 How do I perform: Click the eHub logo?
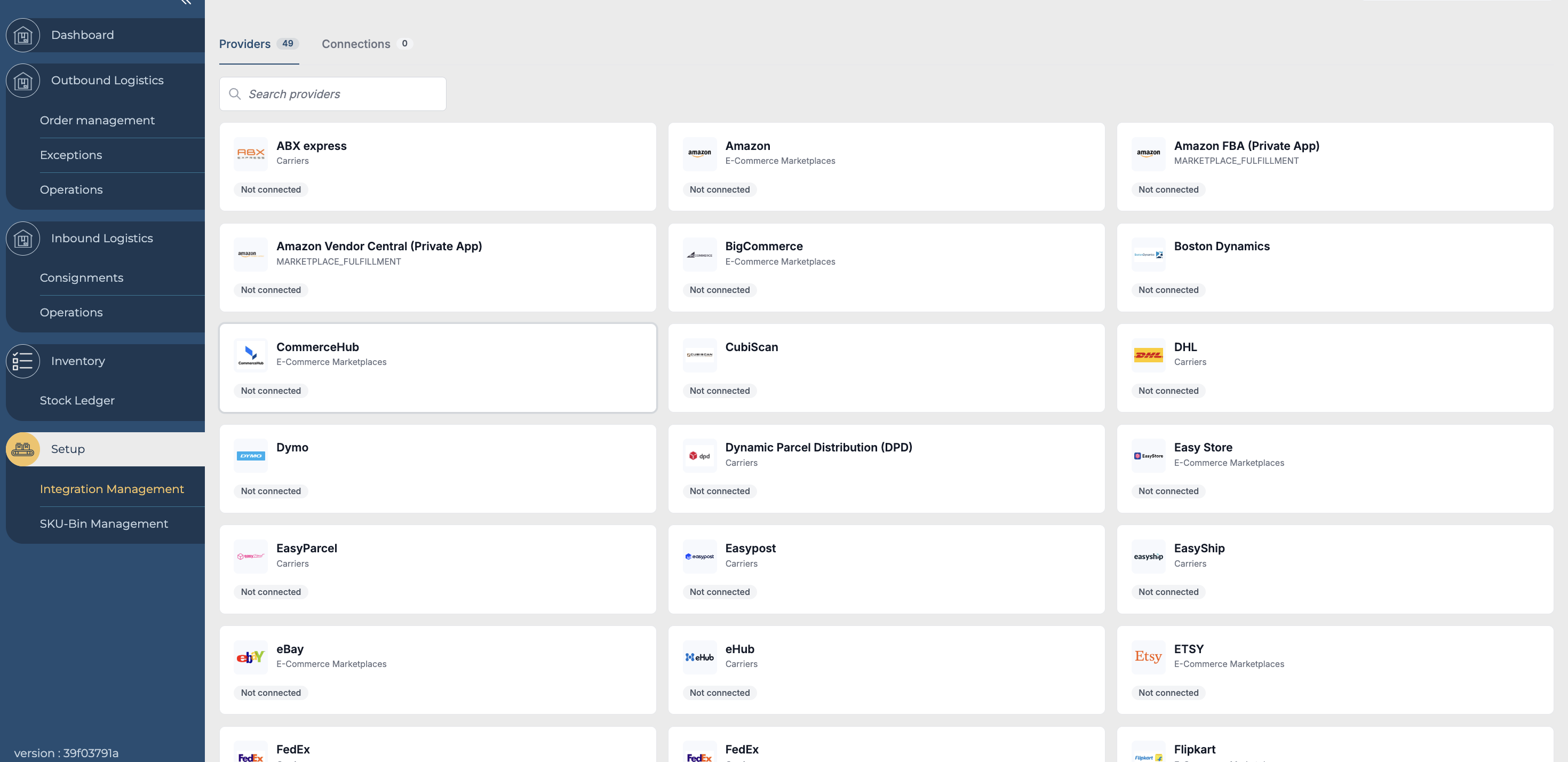click(699, 657)
